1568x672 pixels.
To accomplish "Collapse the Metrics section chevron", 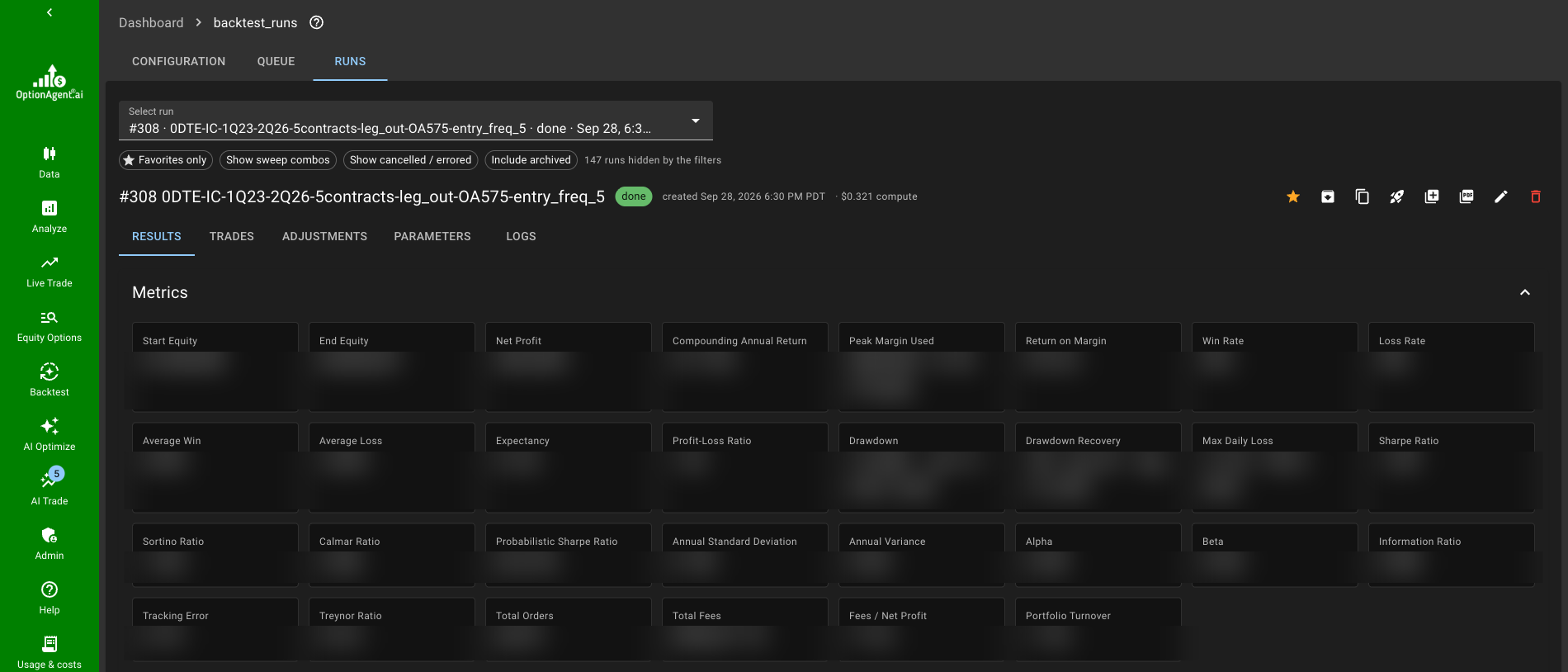I will click(1525, 292).
